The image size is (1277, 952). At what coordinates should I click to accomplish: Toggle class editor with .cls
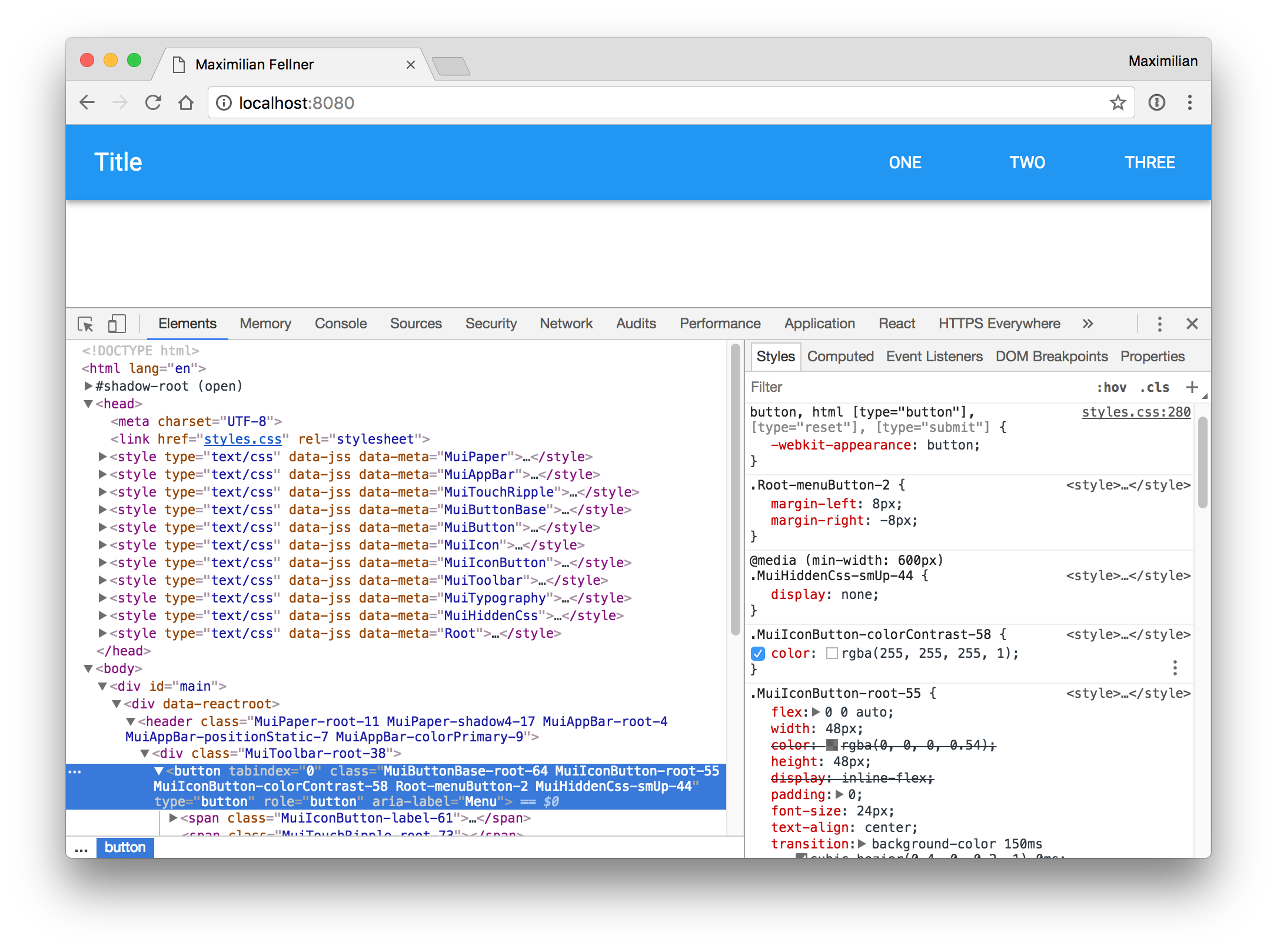(1154, 387)
